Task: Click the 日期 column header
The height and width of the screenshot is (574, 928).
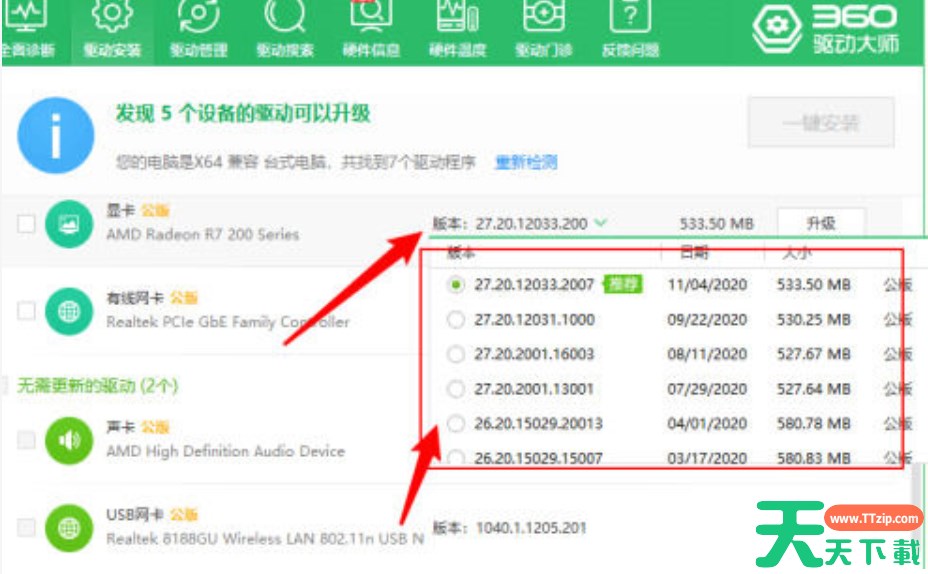Action: [x=694, y=253]
